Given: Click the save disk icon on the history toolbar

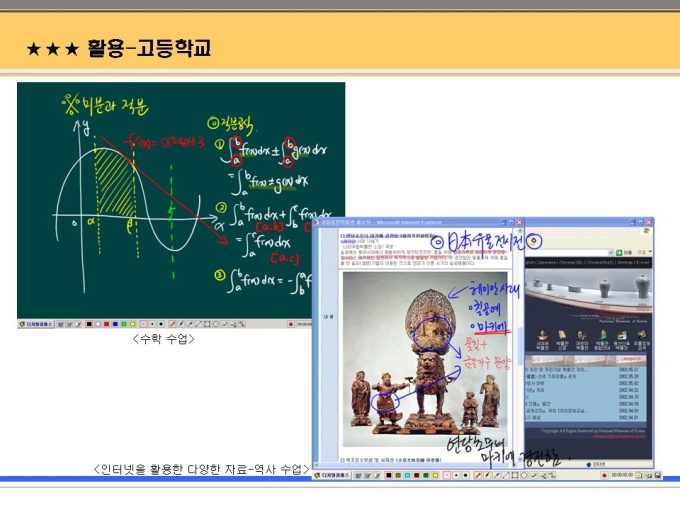Looking at the screenshot, I should [x=657, y=475].
